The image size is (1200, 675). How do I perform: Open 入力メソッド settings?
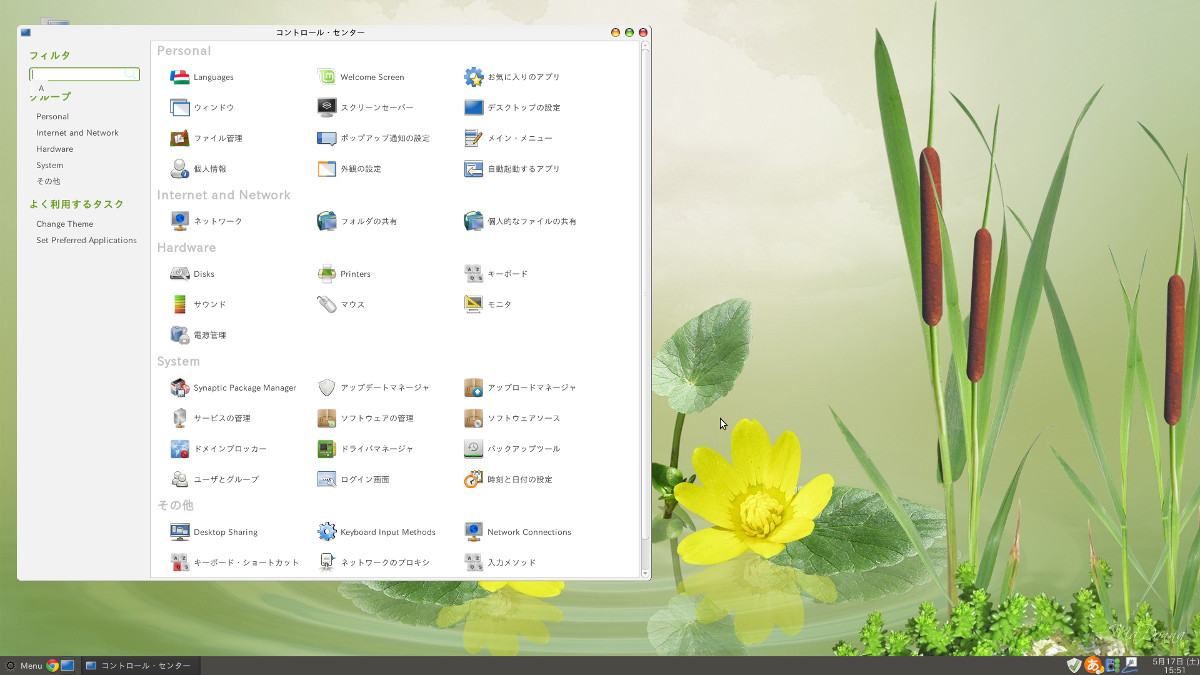tap(500, 563)
